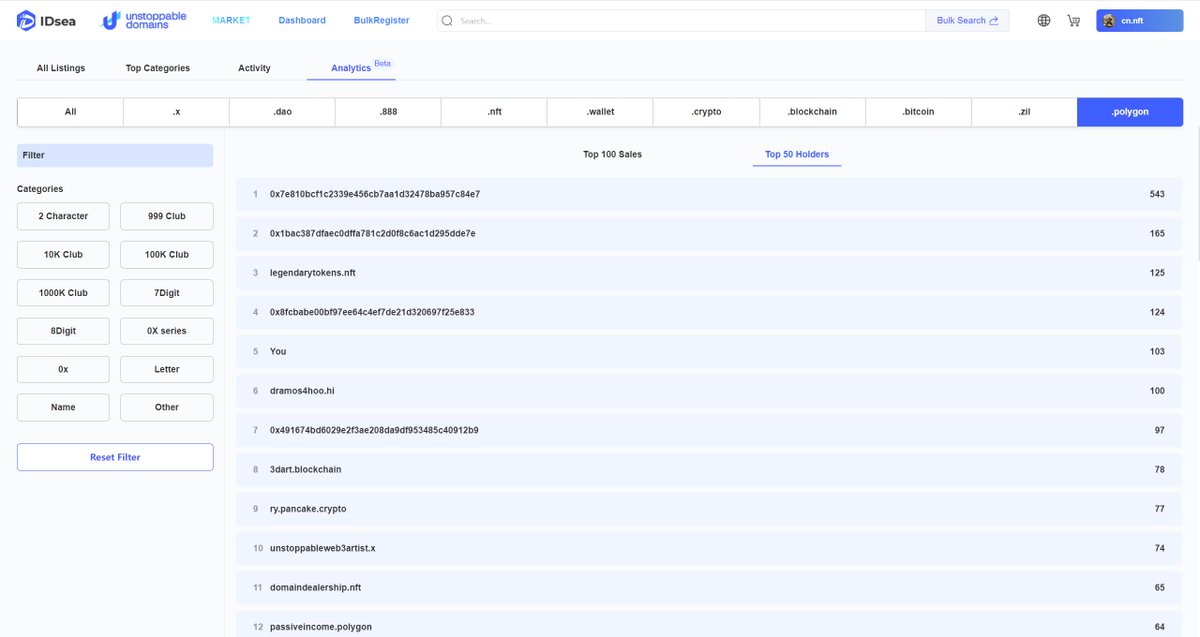Switch to the Top 100 Sales tab

point(612,153)
